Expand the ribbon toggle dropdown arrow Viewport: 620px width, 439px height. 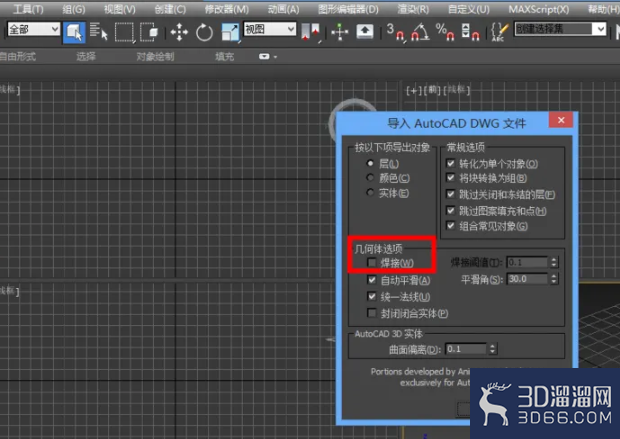click(275, 57)
